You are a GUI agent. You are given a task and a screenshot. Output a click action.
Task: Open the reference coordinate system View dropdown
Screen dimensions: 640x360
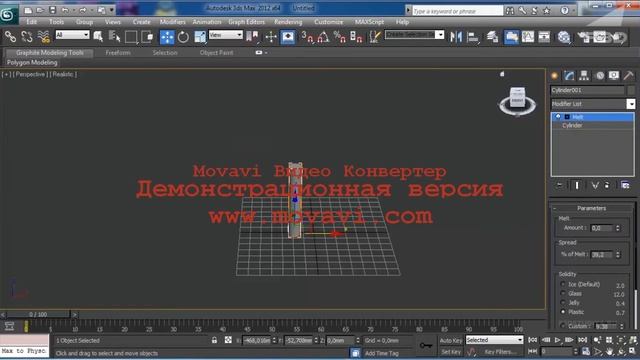click(226, 35)
